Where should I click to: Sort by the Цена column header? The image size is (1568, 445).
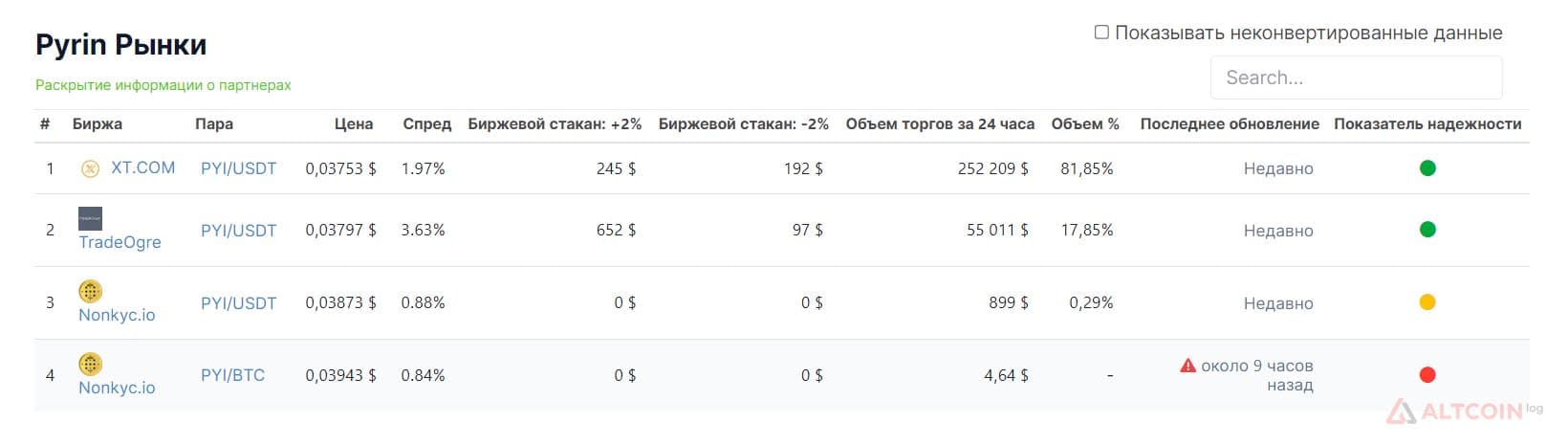pos(354,123)
